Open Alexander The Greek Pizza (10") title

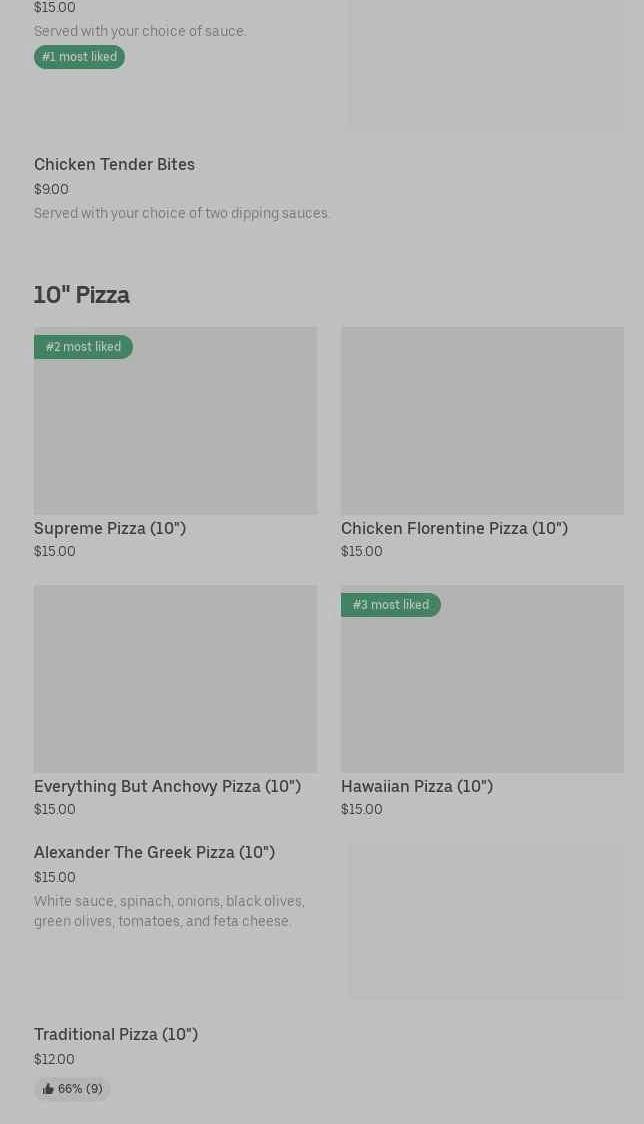coord(154,852)
